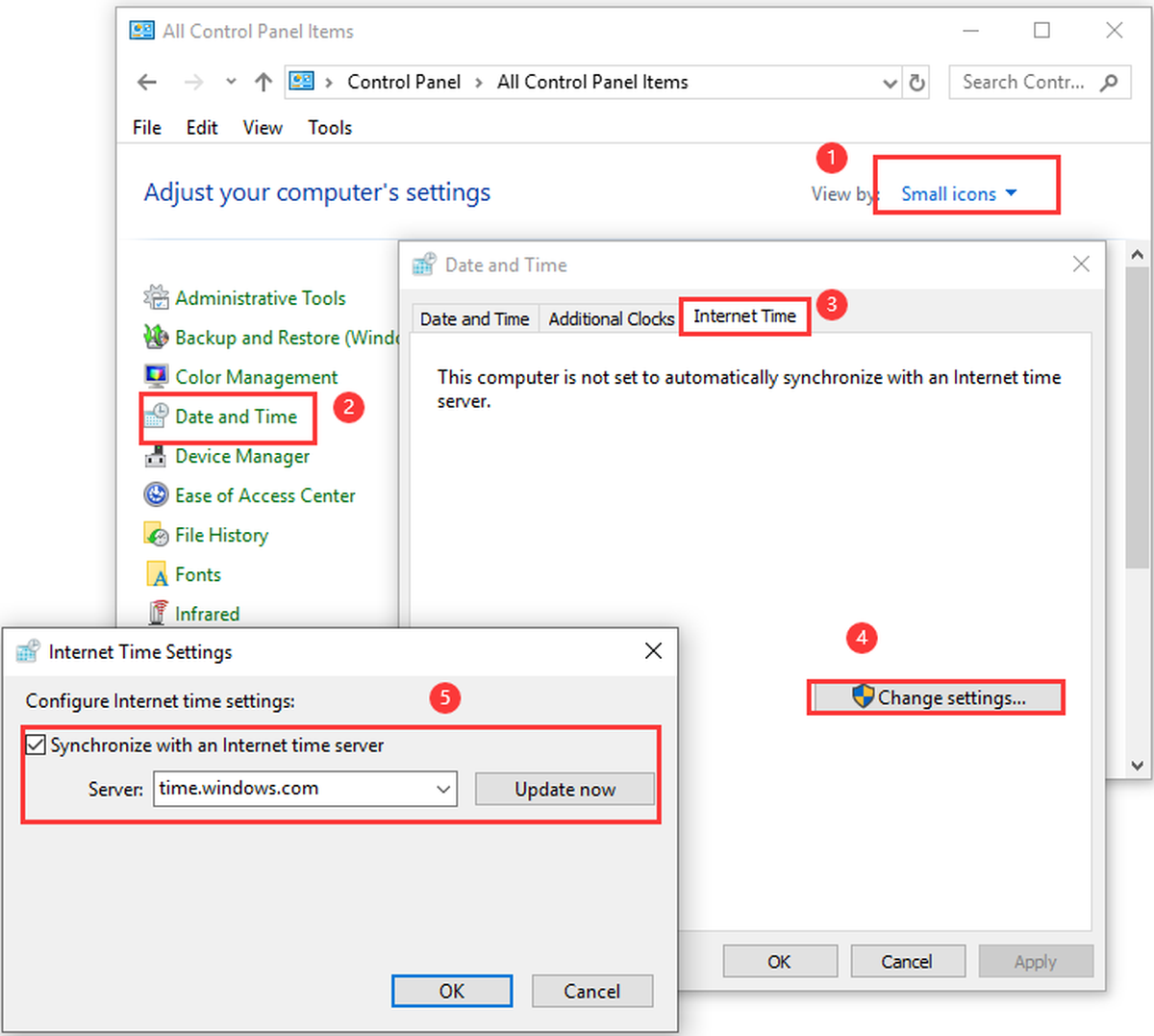This screenshot has width=1154, height=1036.
Task: Click the Control Panel breadcrumb
Action: 404,83
